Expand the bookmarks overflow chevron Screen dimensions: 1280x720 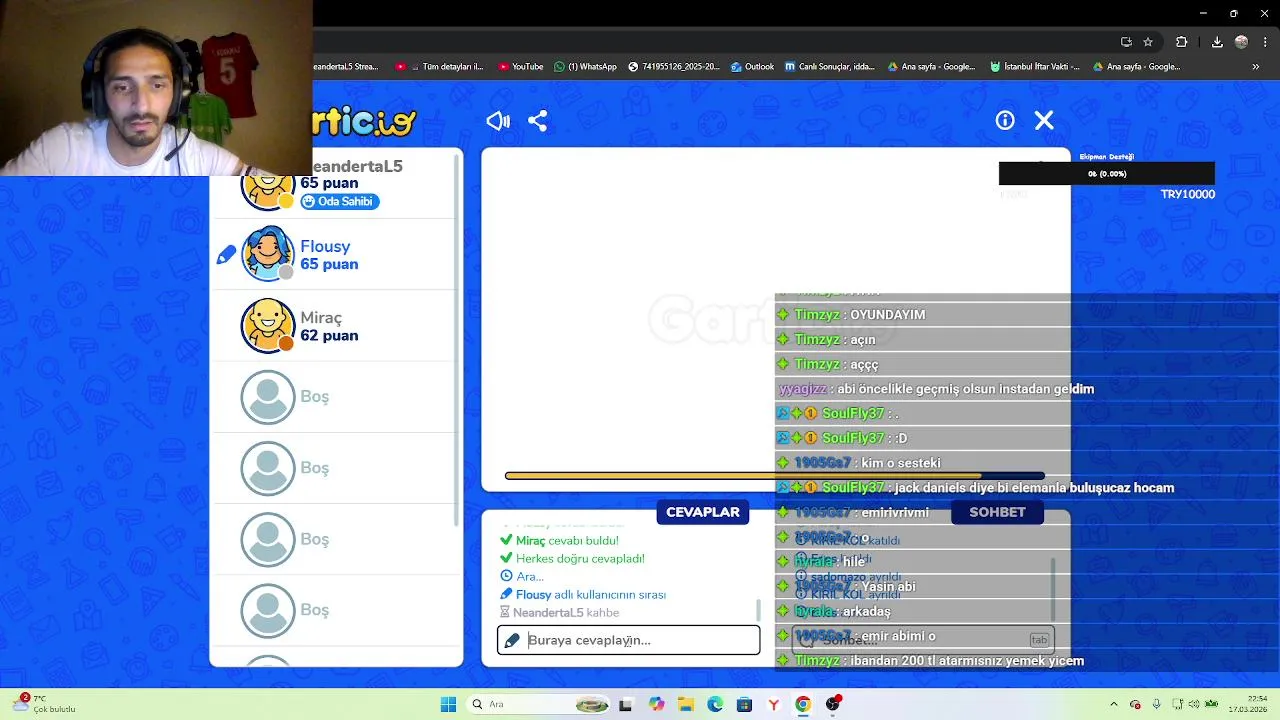[1255, 67]
